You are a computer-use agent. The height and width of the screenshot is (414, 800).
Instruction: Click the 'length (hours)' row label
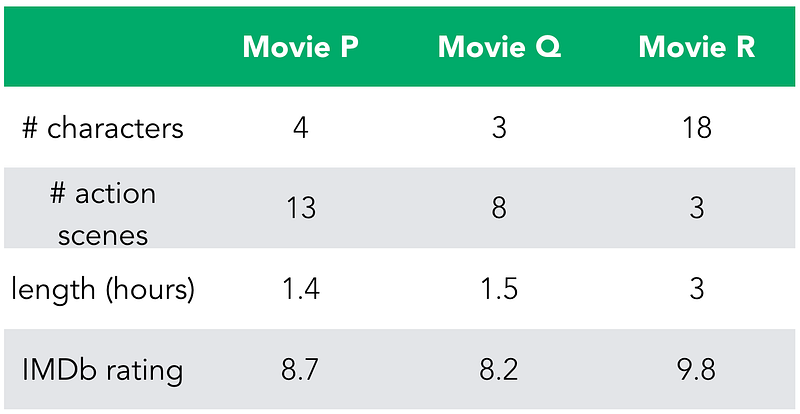pos(103,290)
